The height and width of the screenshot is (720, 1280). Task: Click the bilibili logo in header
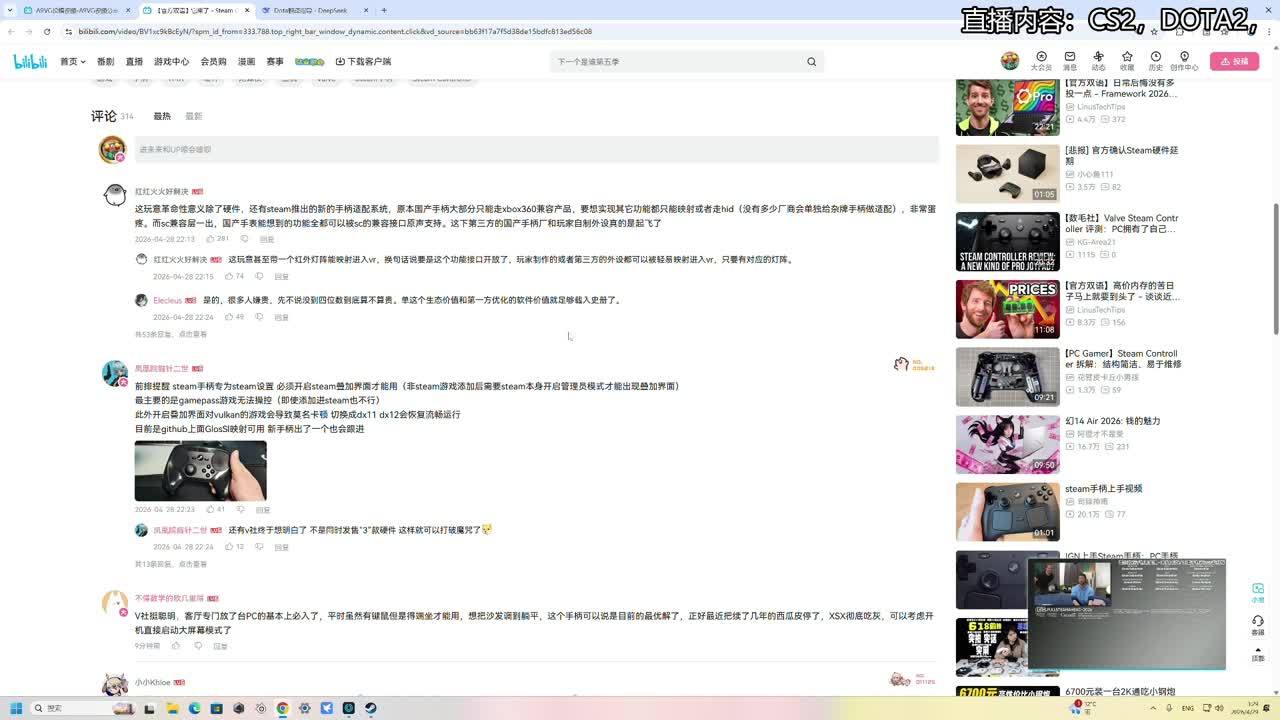30,62
